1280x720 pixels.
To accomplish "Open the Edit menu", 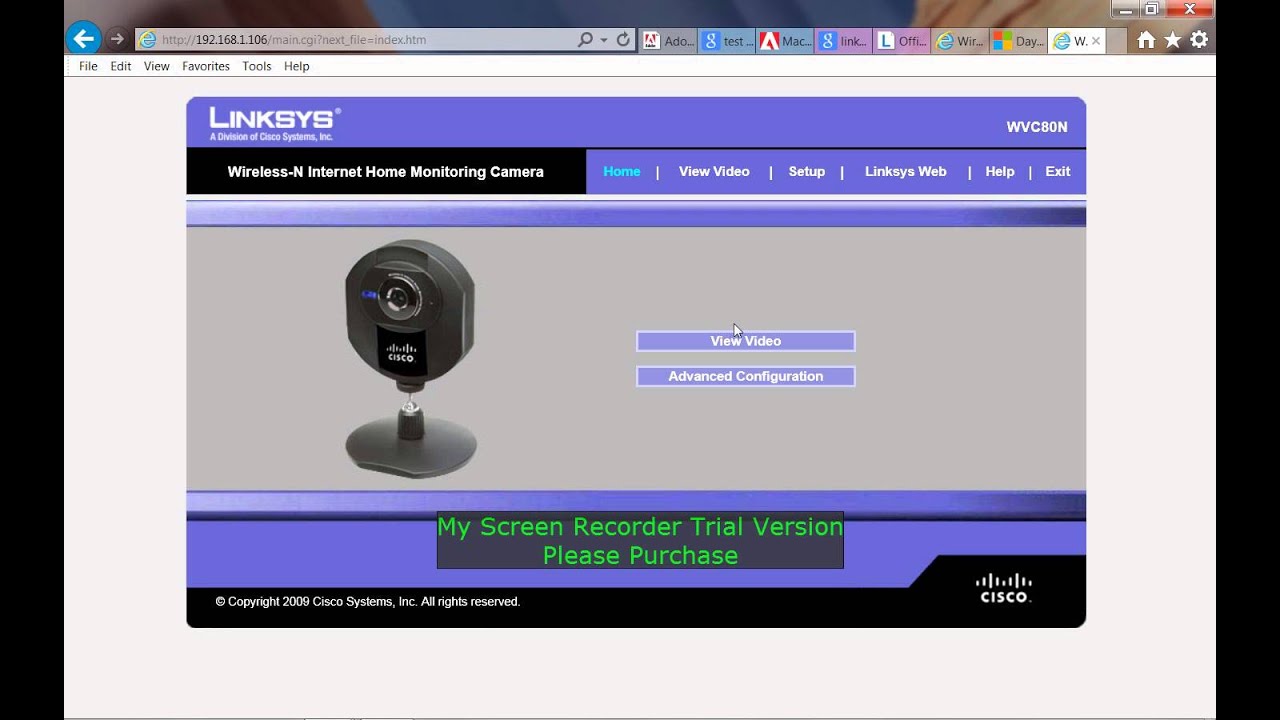I will click(x=121, y=66).
